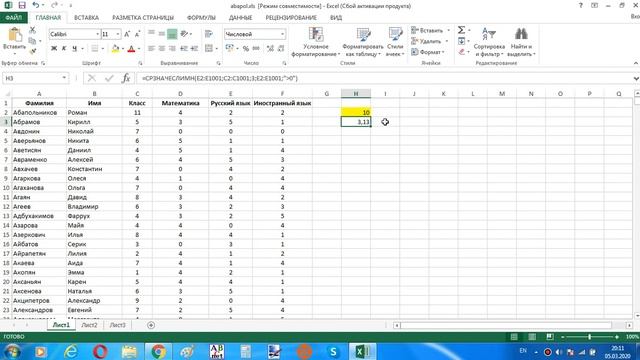Align cell text to the right
Image resolution: width=640 pixels, height=360 pixels.
pyautogui.click(x=172, y=49)
